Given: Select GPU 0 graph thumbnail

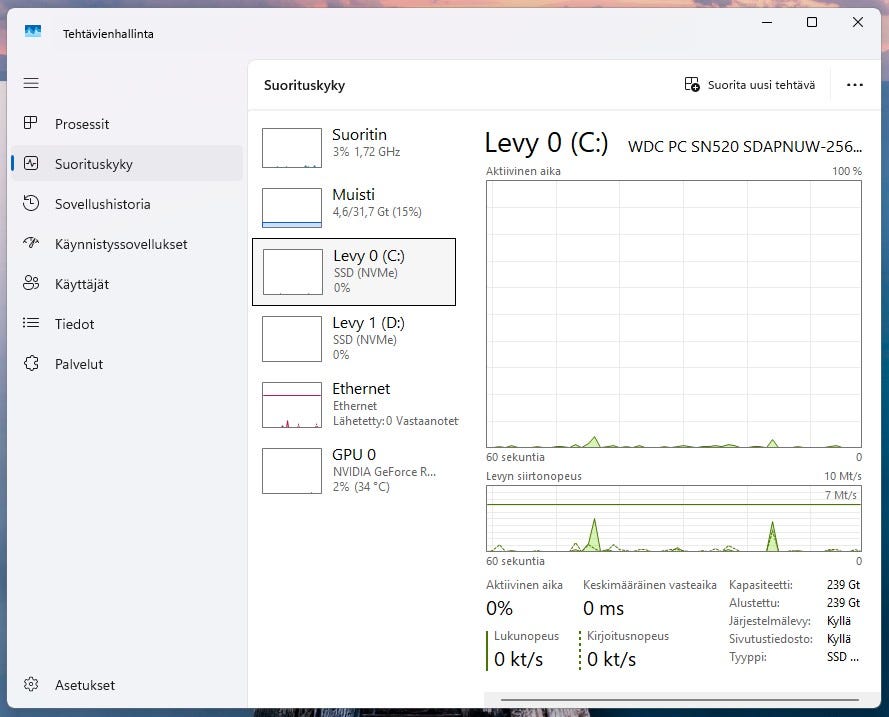Looking at the screenshot, I should click(292, 471).
